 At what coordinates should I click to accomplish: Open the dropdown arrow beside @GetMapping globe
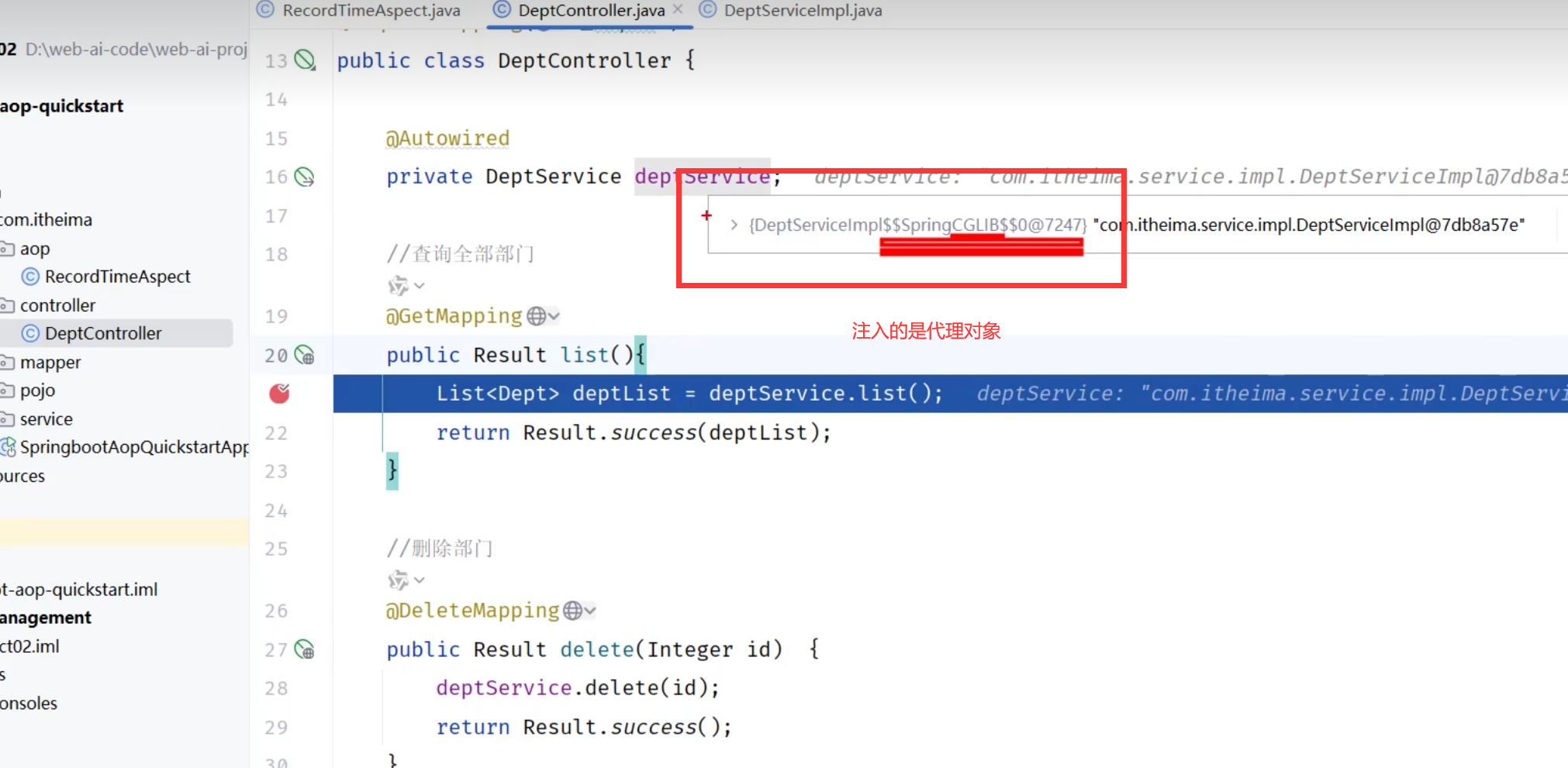[554, 316]
